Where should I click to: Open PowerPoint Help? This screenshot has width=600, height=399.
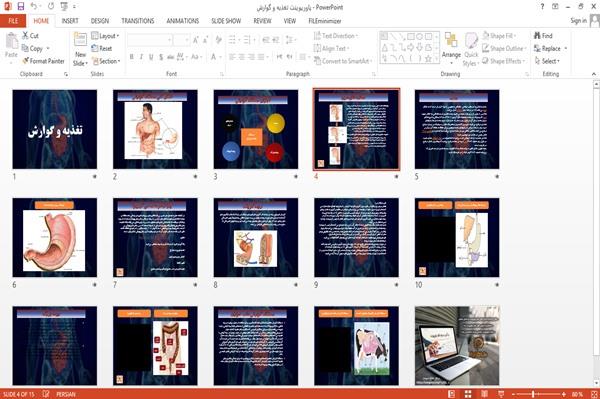tap(542, 7)
